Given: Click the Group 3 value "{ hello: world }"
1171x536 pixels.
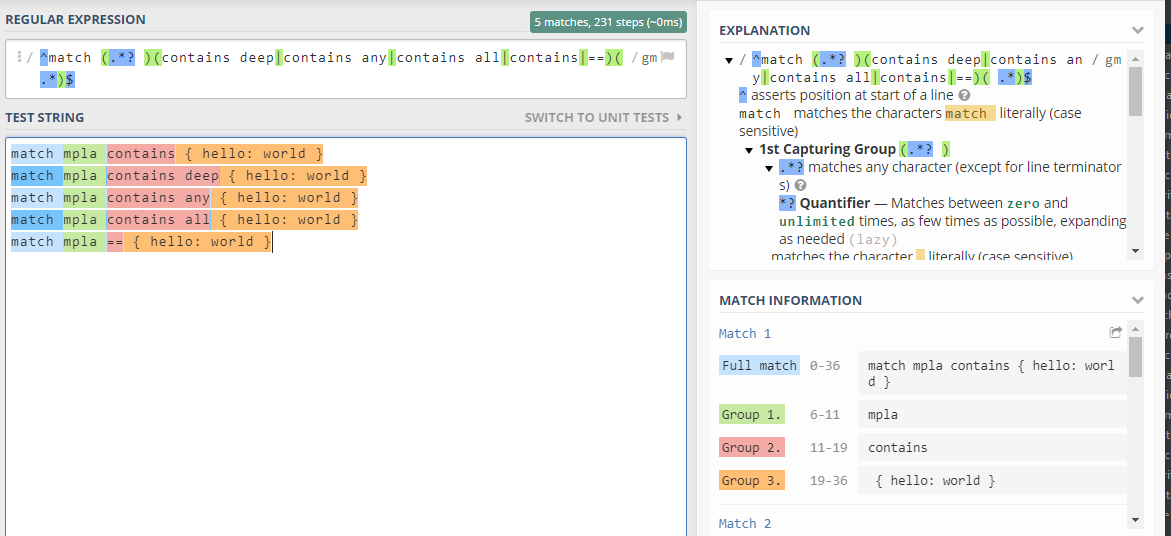Looking at the screenshot, I should tap(935, 480).
